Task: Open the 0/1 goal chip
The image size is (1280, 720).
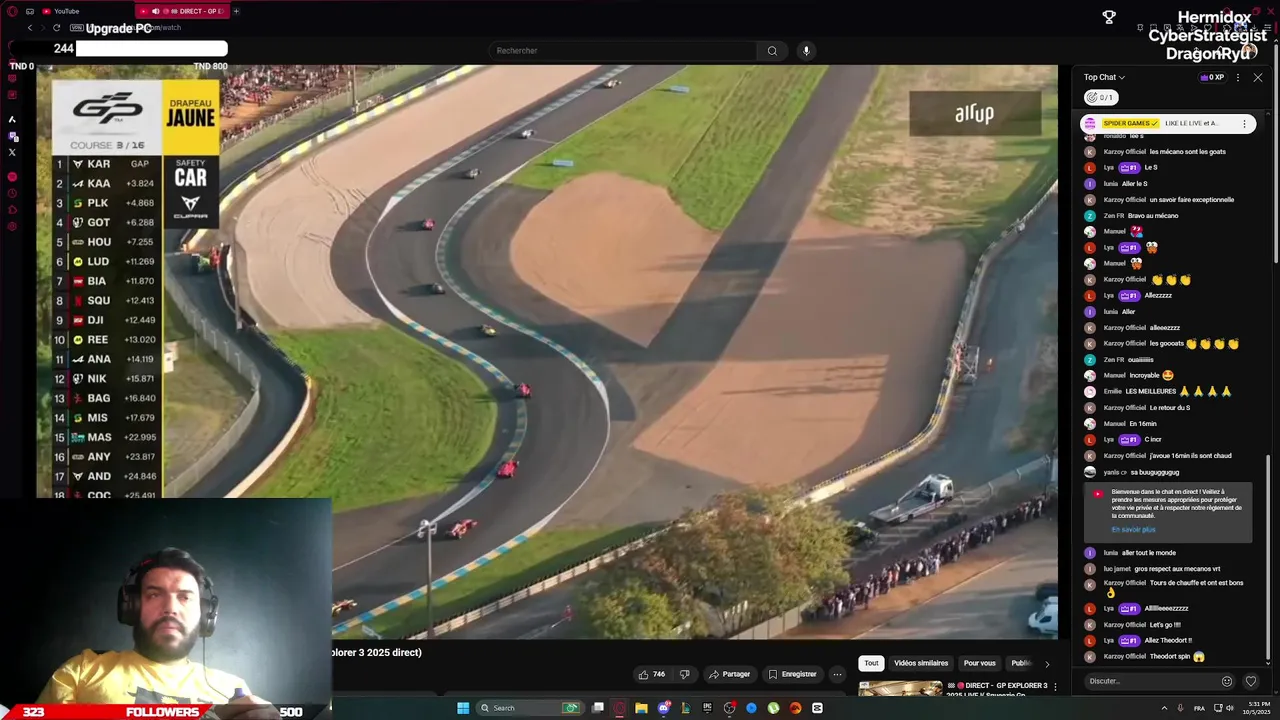Action: [x=1100, y=97]
